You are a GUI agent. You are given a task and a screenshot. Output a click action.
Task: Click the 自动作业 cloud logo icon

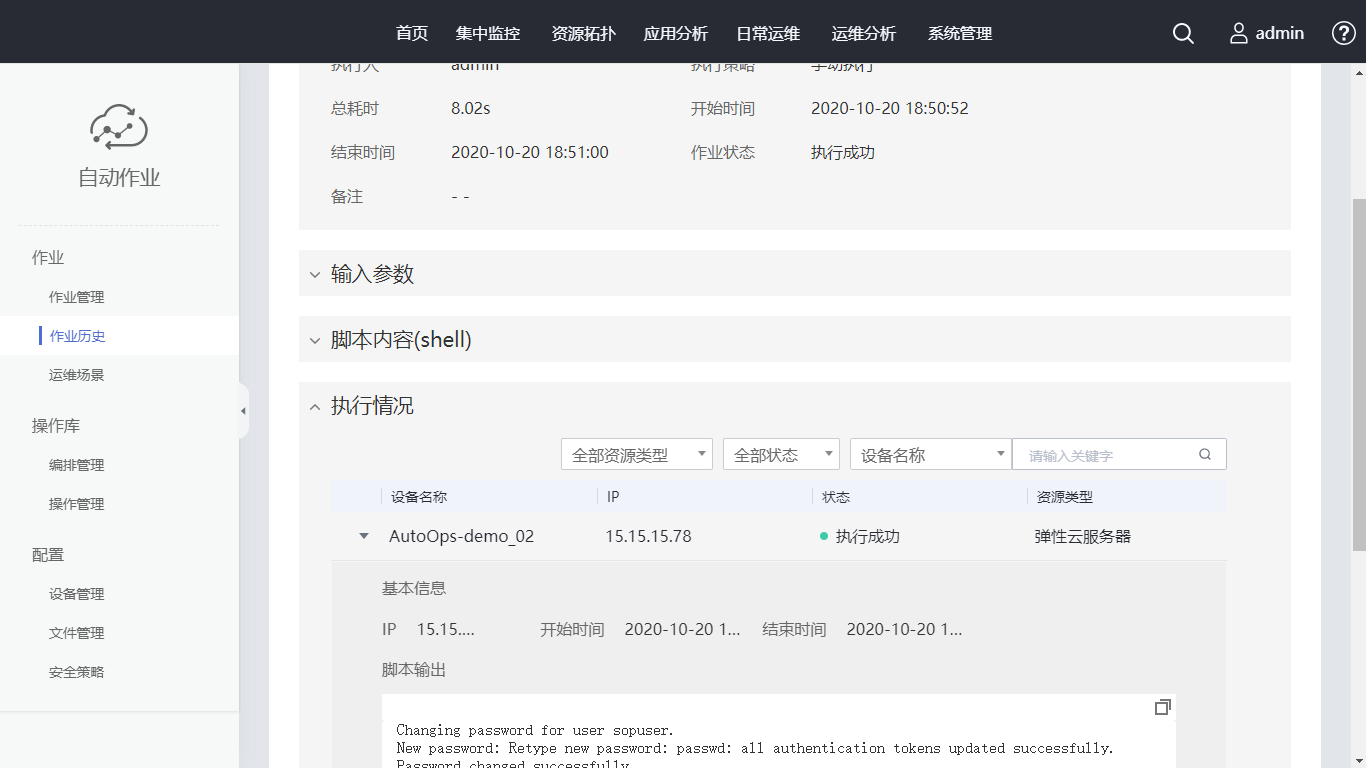coord(119,126)
